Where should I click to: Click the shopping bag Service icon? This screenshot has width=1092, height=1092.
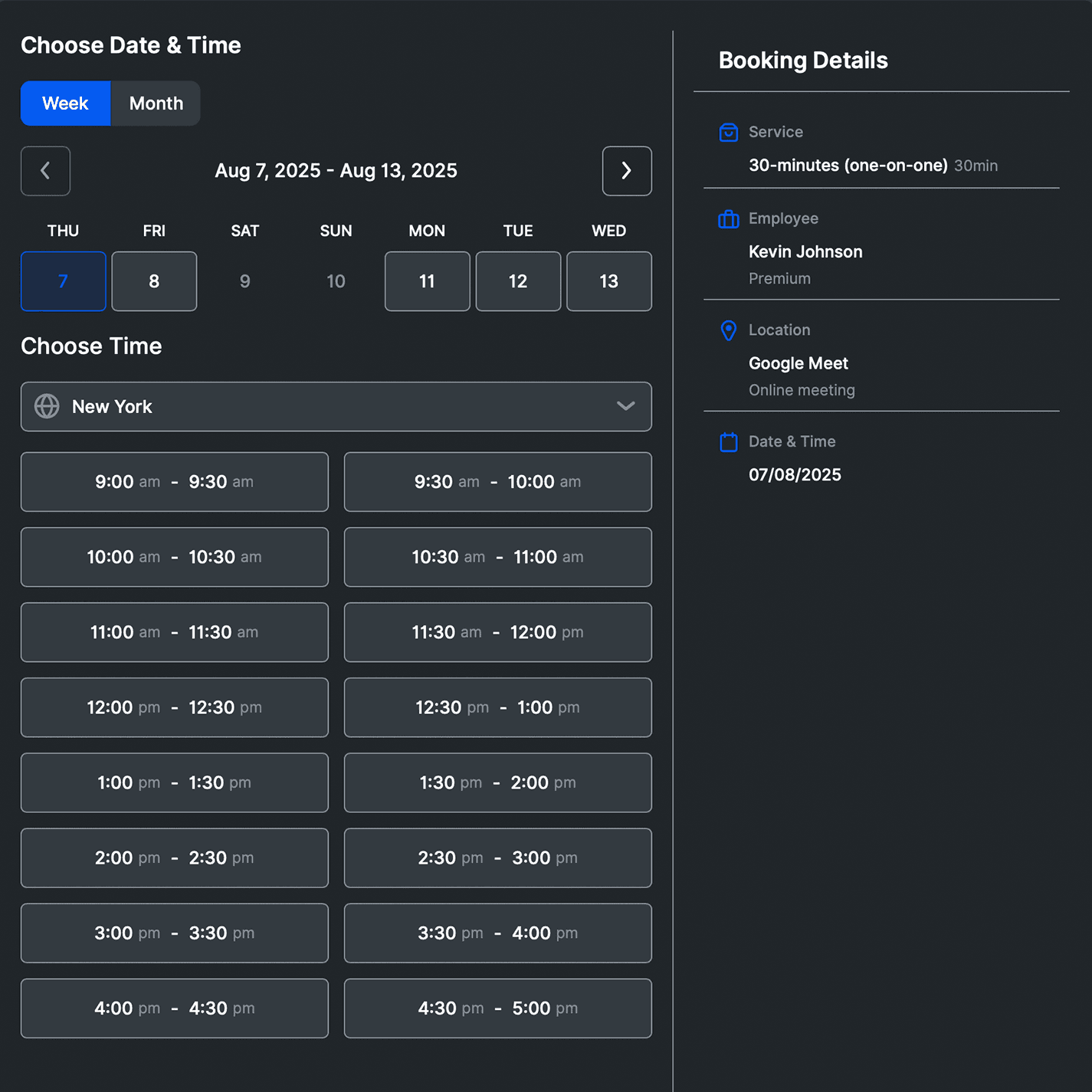(x=728, y=133)
